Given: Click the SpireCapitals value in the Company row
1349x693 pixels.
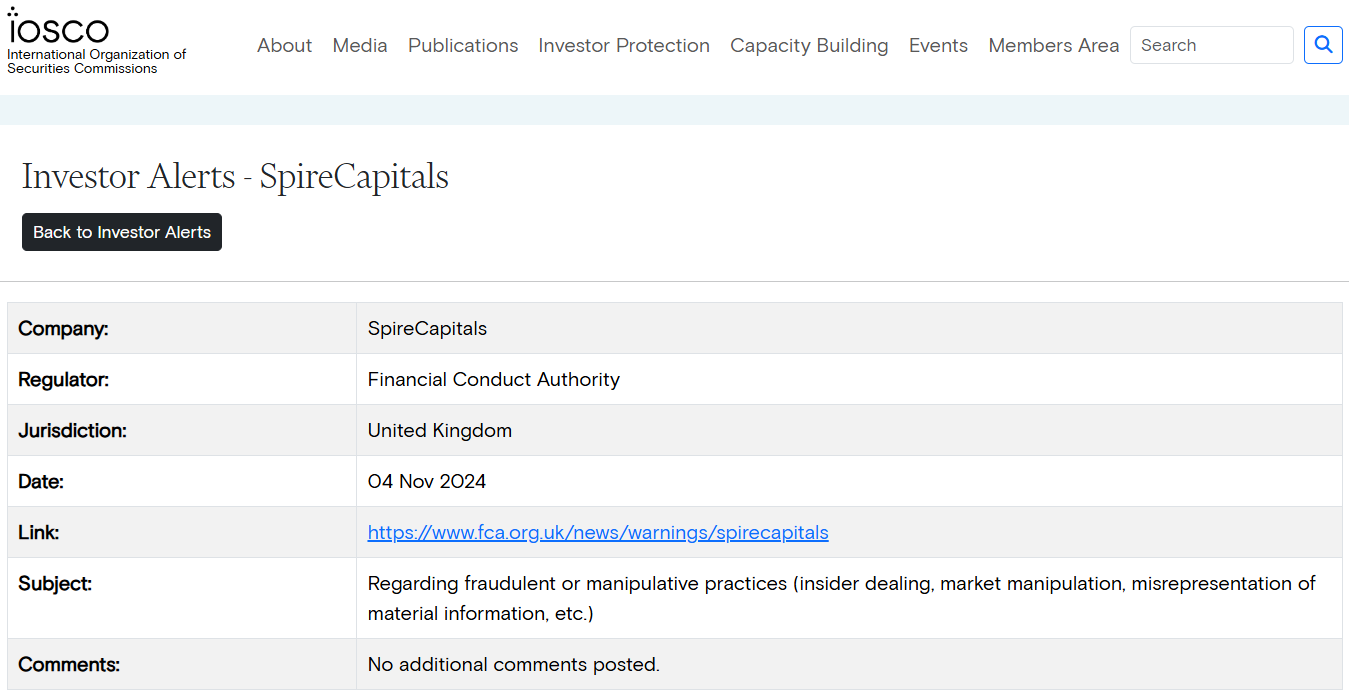Looking at the screenshot, I should (427, 329).
